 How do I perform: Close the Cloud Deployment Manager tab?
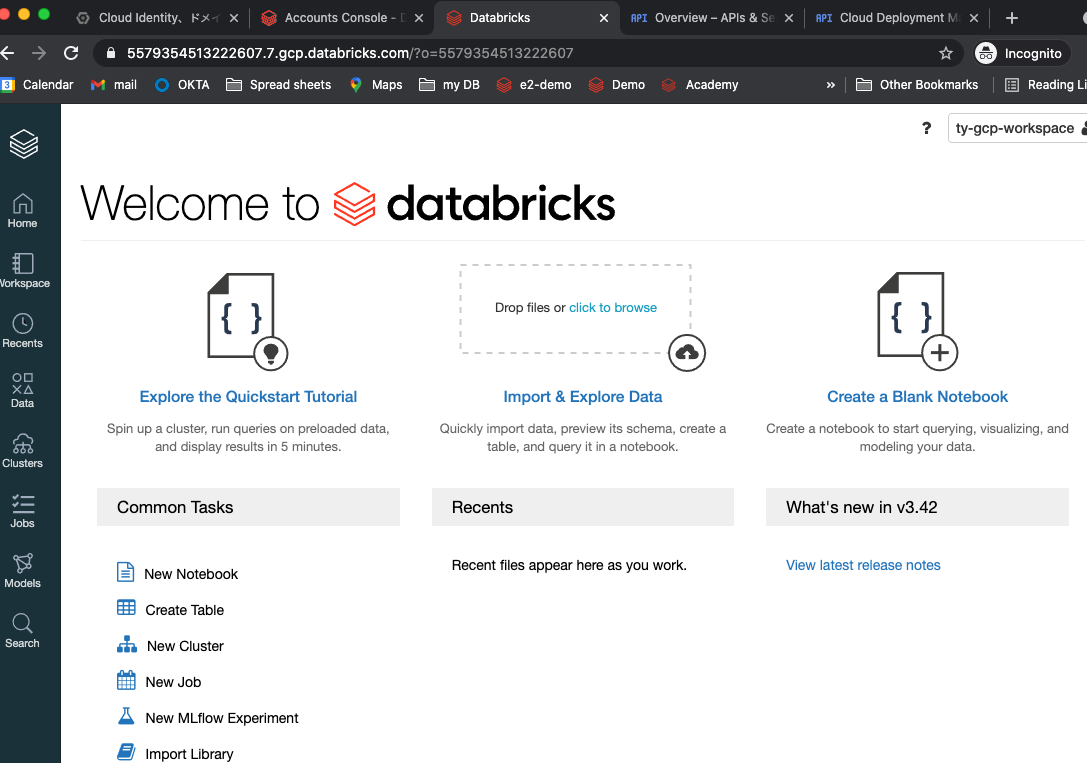974,18
